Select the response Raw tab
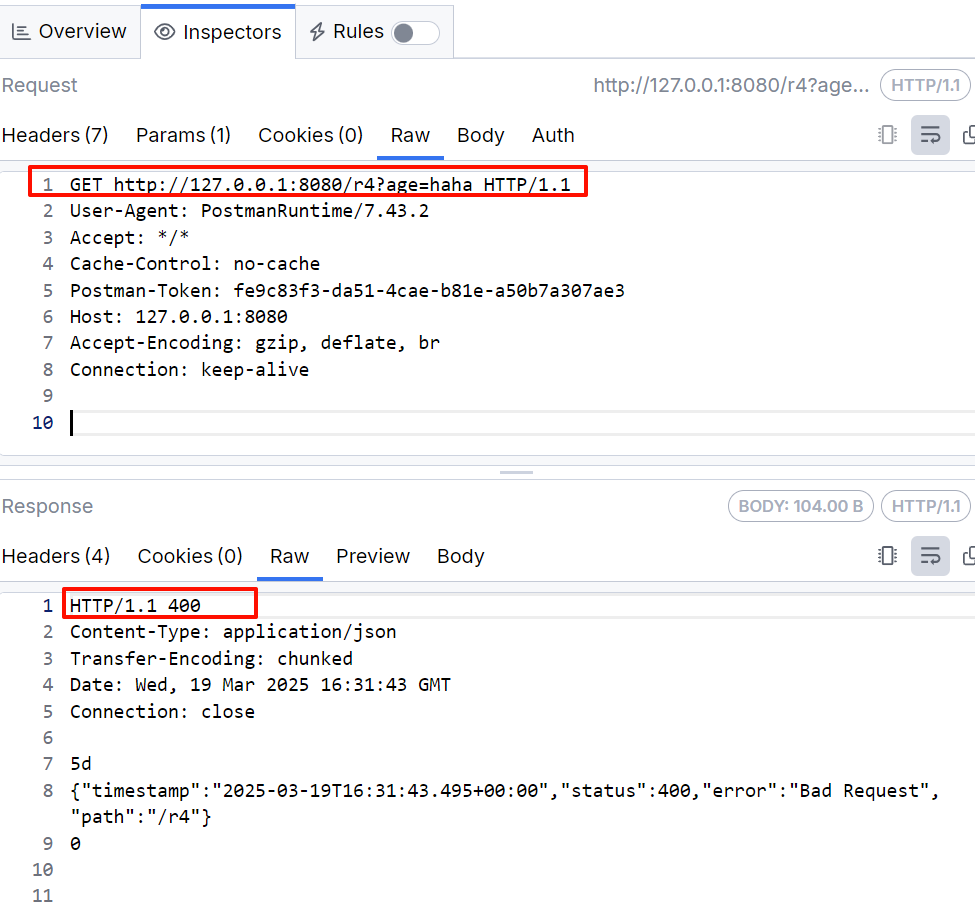Image resolution: width=975 pixels, height=915 pixels. tap(289, 556)
